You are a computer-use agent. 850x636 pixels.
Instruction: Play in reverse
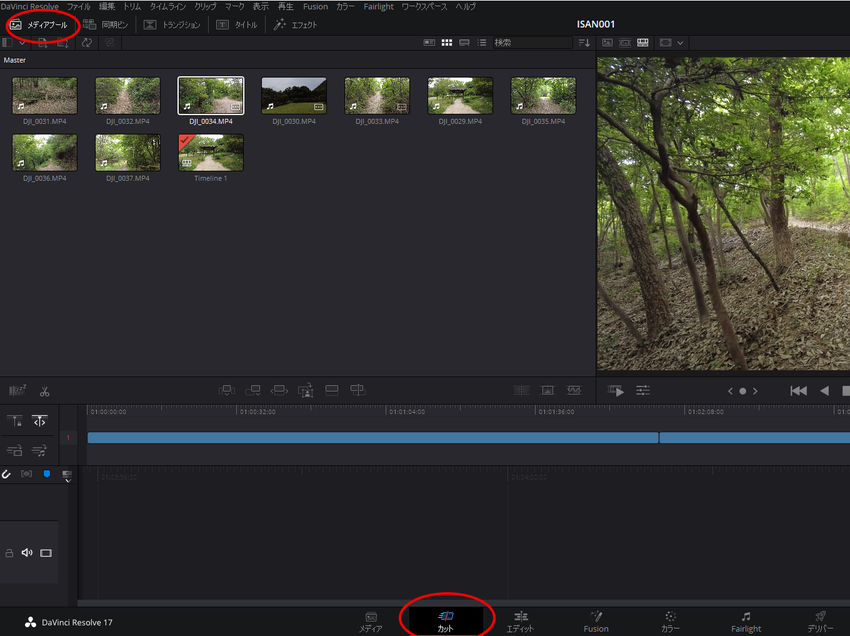pyautogui.click(x=825, y=391)
